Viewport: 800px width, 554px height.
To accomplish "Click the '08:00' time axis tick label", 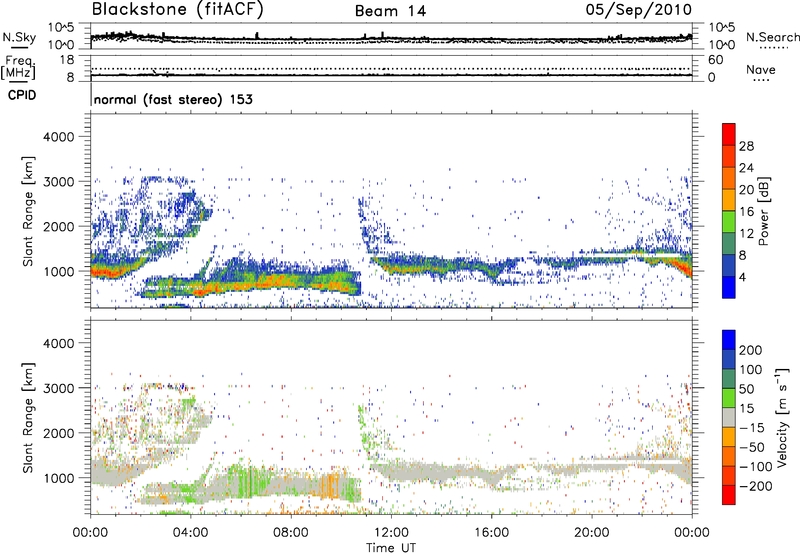I will tap(291, 533).
